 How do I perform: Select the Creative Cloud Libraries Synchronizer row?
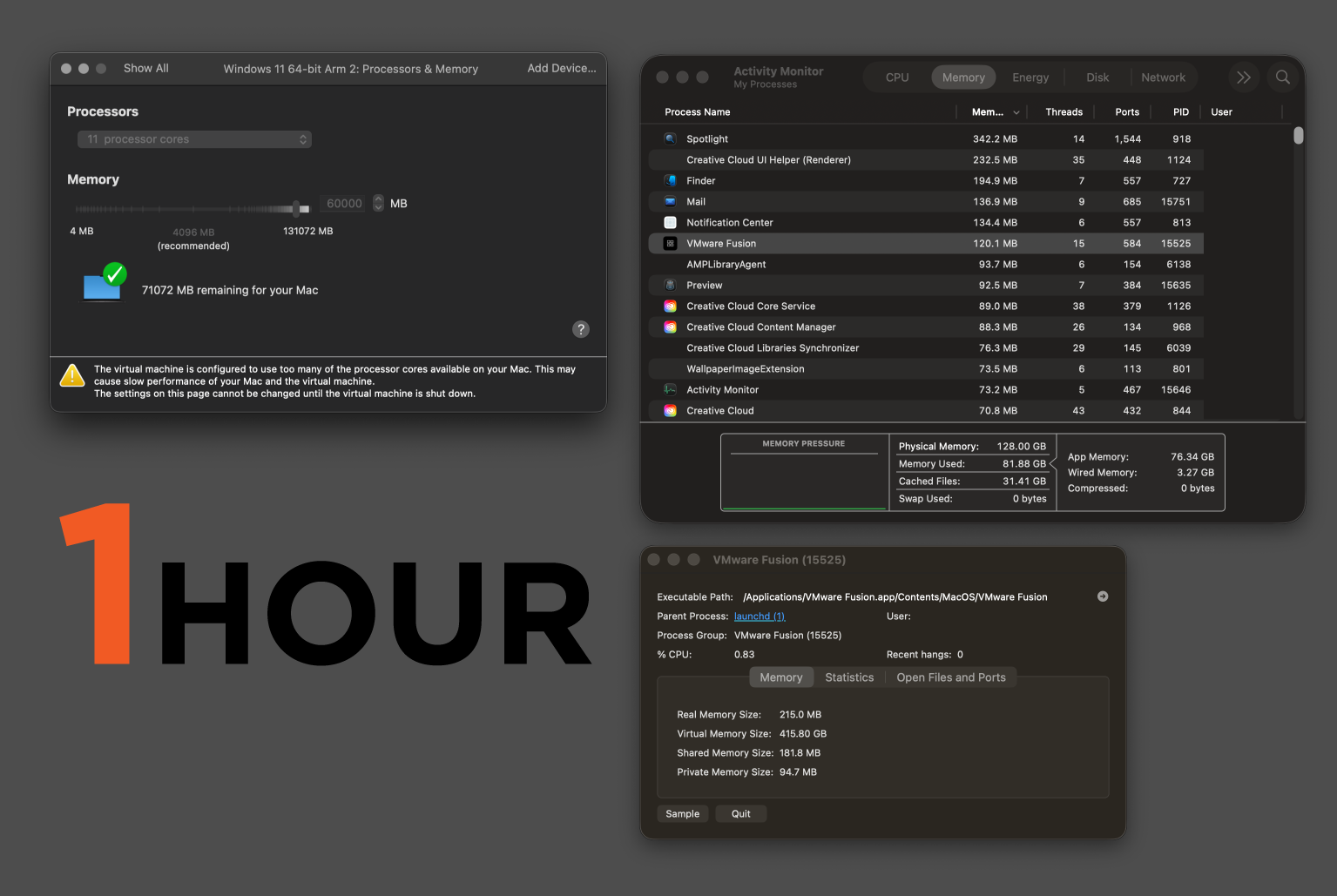(x=926, y=347)
